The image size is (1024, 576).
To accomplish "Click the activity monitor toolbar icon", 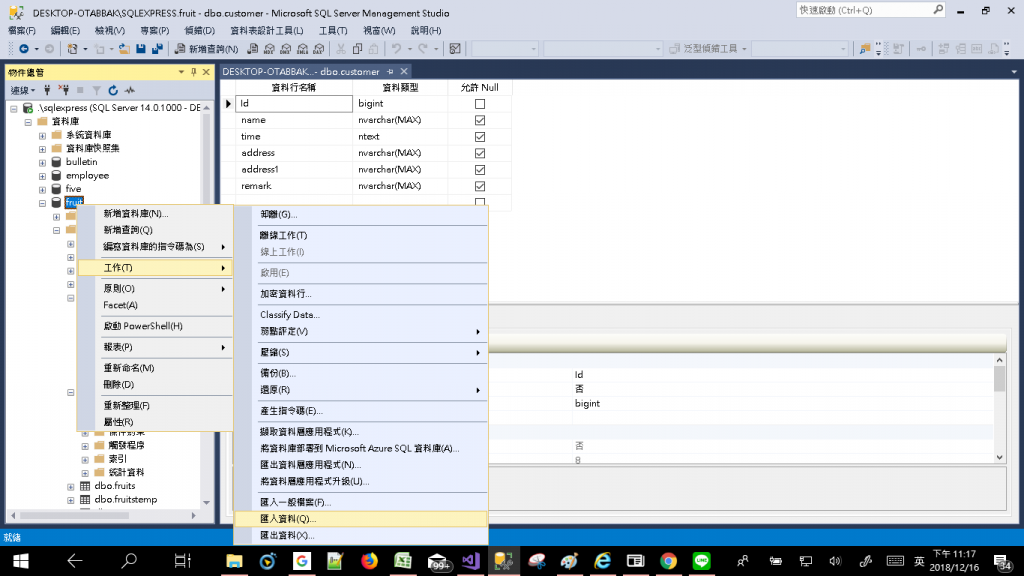I will (x=455, y=49).
